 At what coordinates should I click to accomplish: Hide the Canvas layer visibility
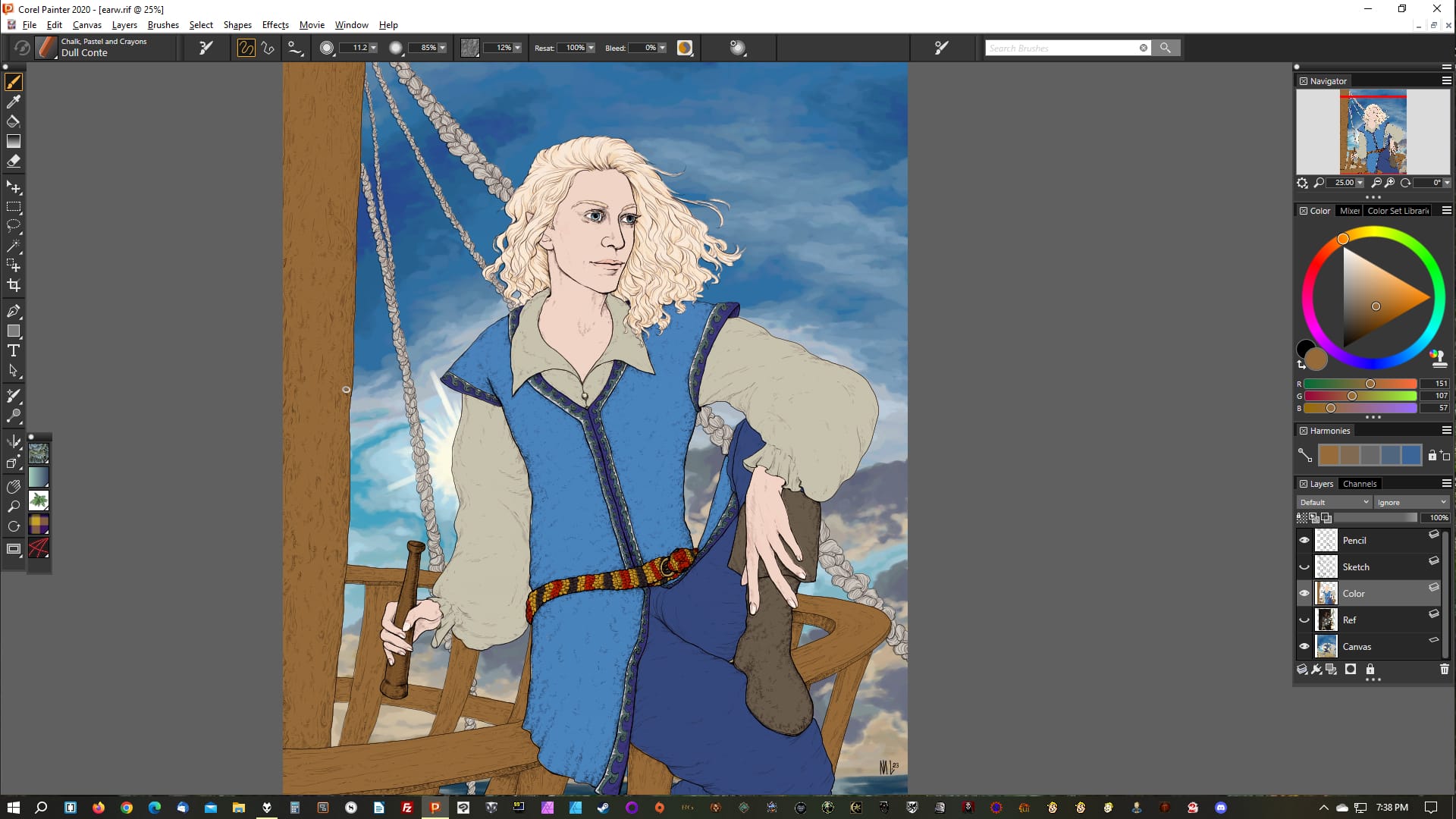point(1304,647)
